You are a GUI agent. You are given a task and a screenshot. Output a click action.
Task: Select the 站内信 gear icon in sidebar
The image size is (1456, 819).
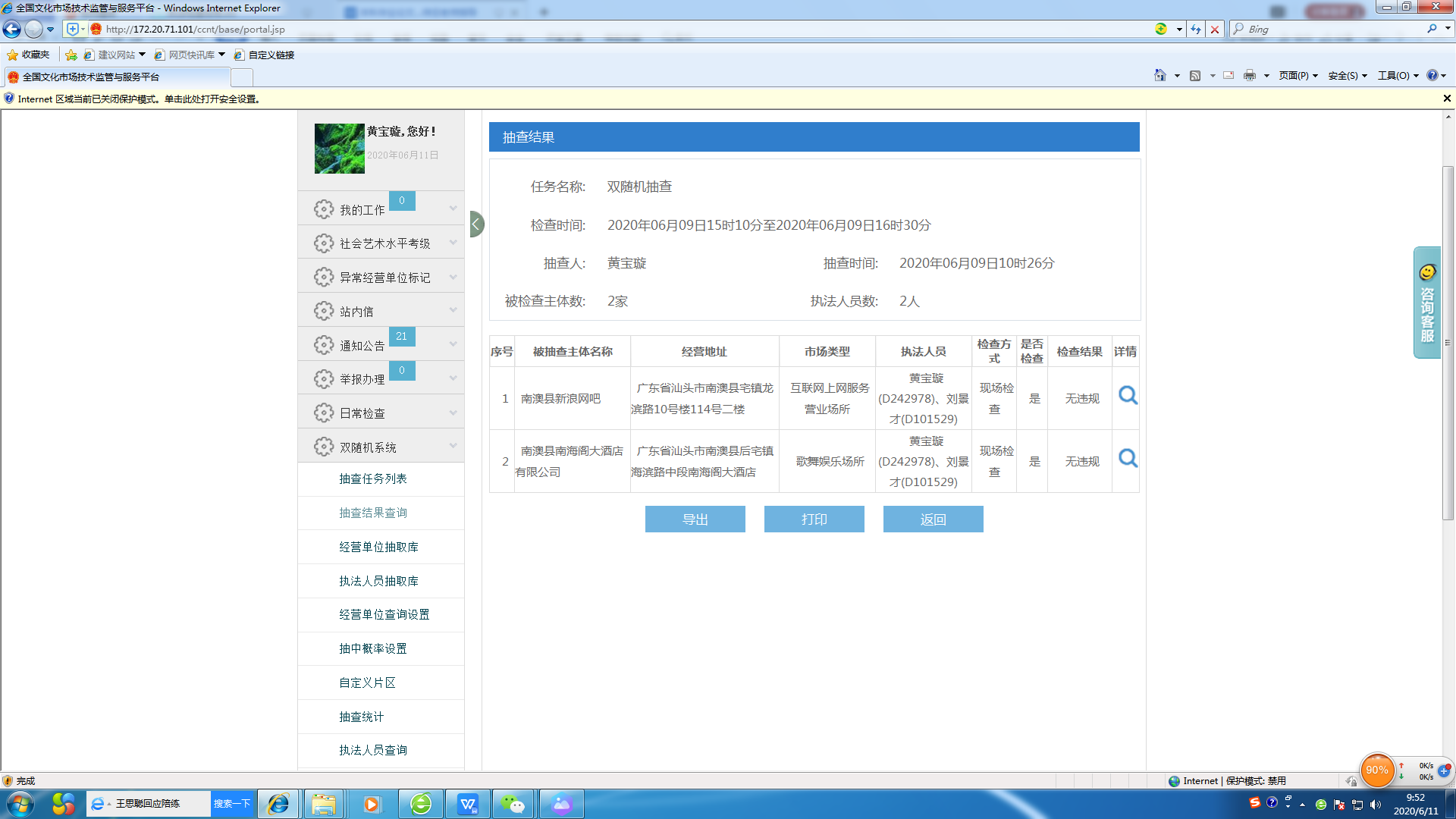pyautogui.click(x=325, y=310)
